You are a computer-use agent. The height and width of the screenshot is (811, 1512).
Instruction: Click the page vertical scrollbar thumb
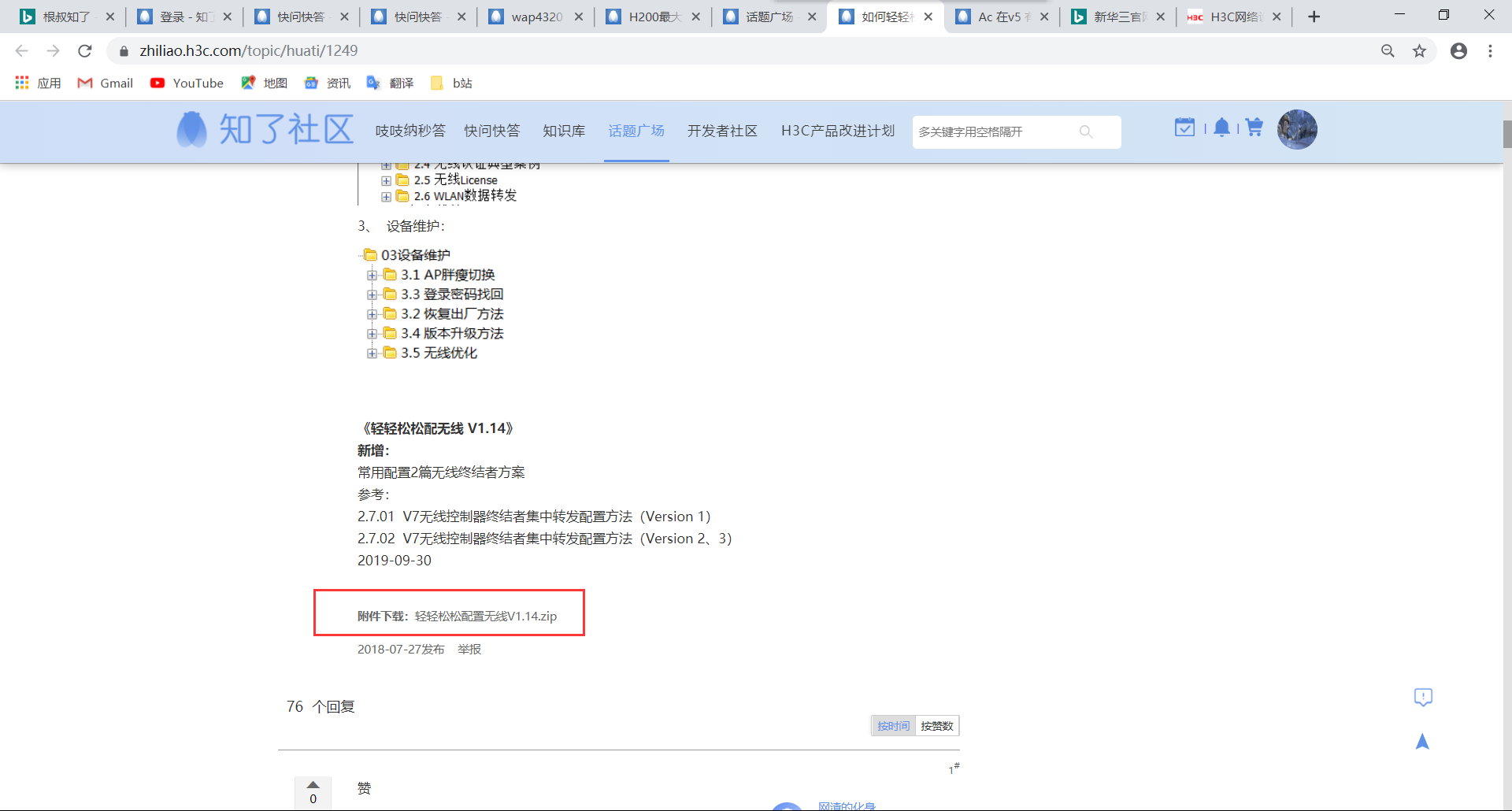(1506, 134)
